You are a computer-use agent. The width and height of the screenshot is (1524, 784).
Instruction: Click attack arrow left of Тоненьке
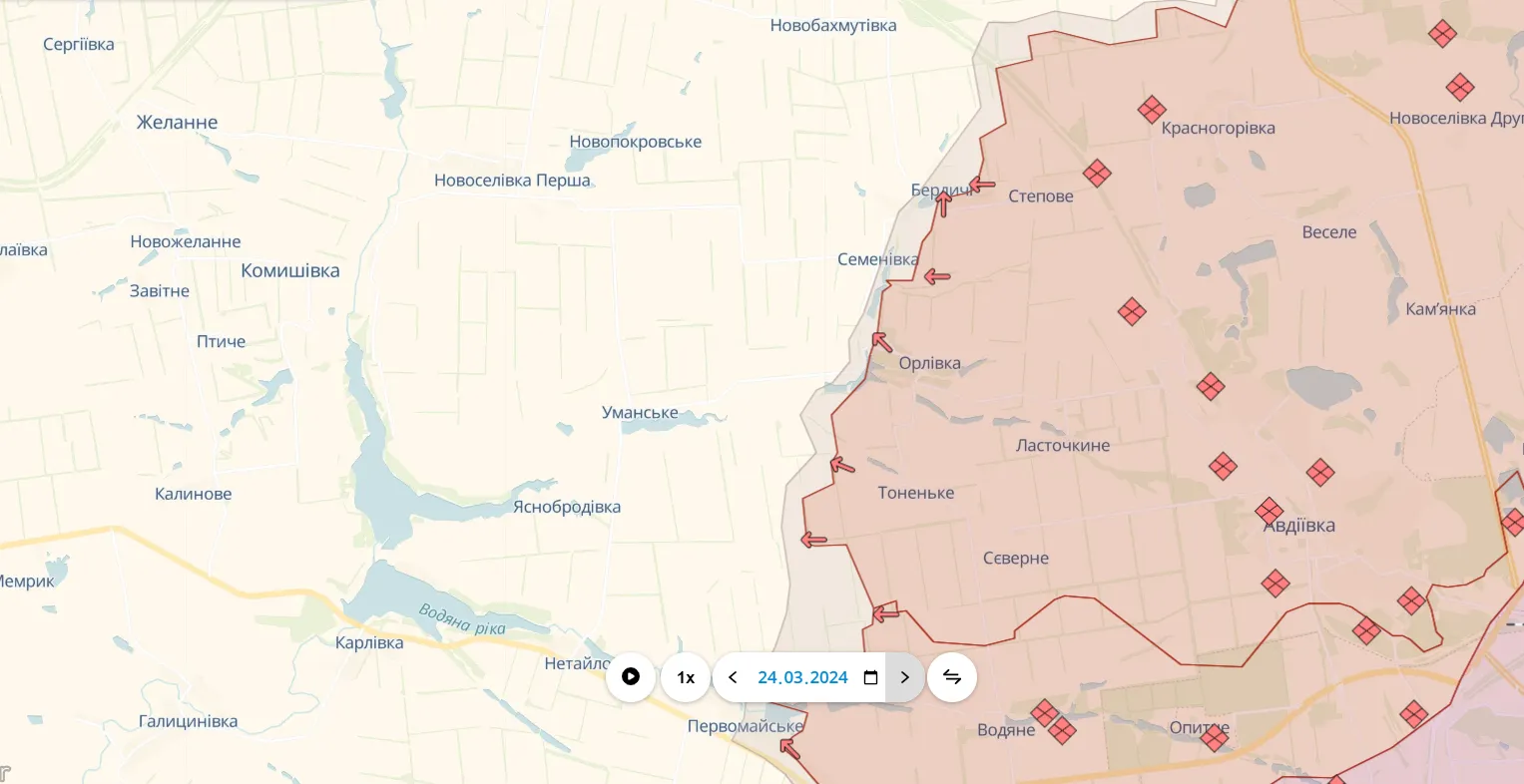842,464
